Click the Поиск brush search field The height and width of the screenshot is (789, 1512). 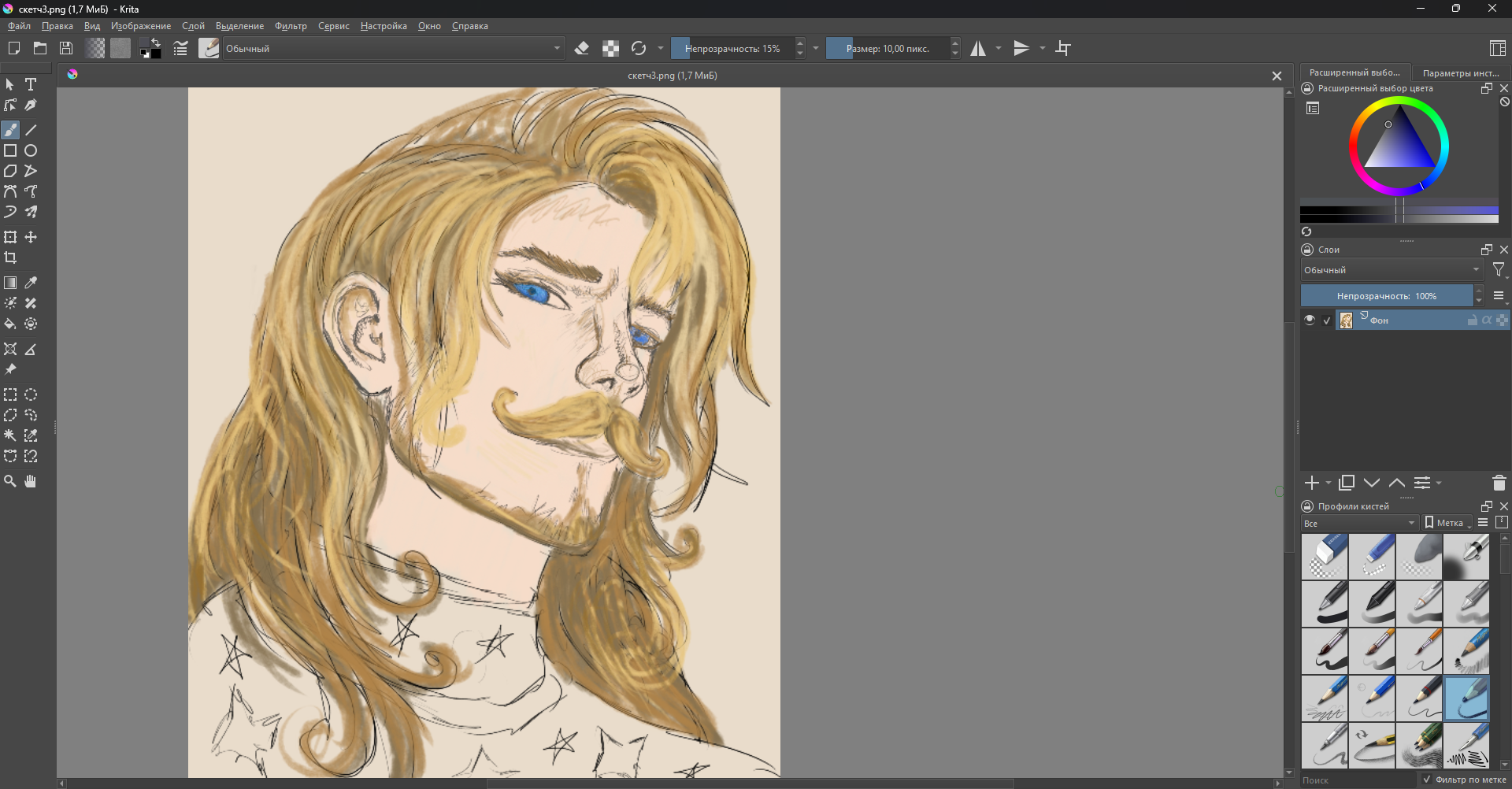click(x=1359, y=780)
